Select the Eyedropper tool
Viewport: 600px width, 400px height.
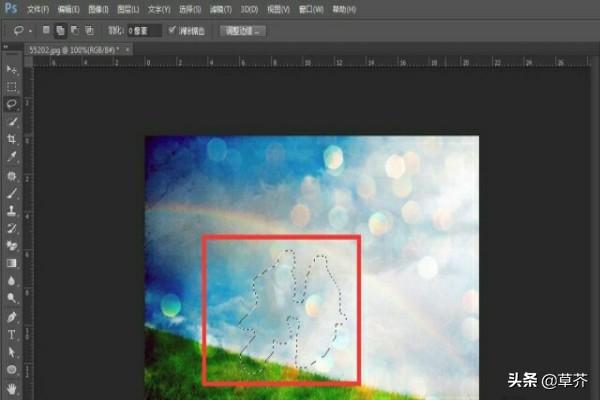click(12, 157)
